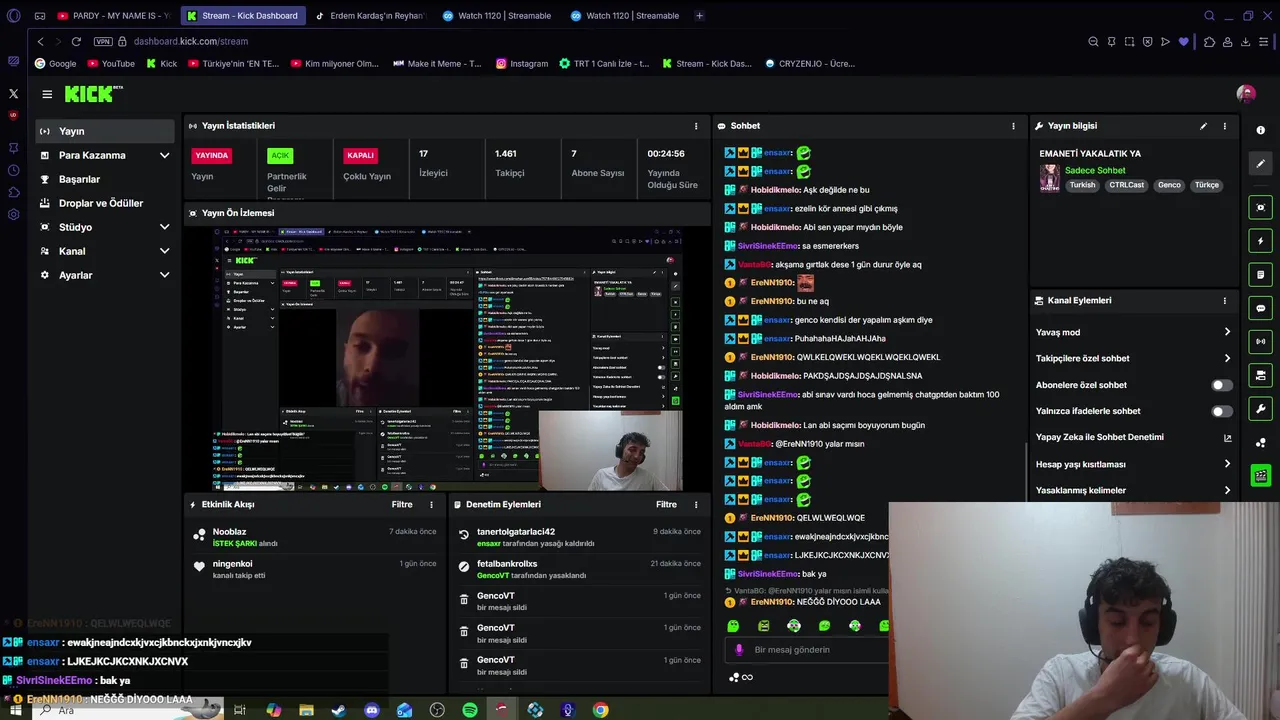This screenshot has height=720, width=1280.
Task: Open OBS Studio from the taskbar
Action: tap(437, 710)
